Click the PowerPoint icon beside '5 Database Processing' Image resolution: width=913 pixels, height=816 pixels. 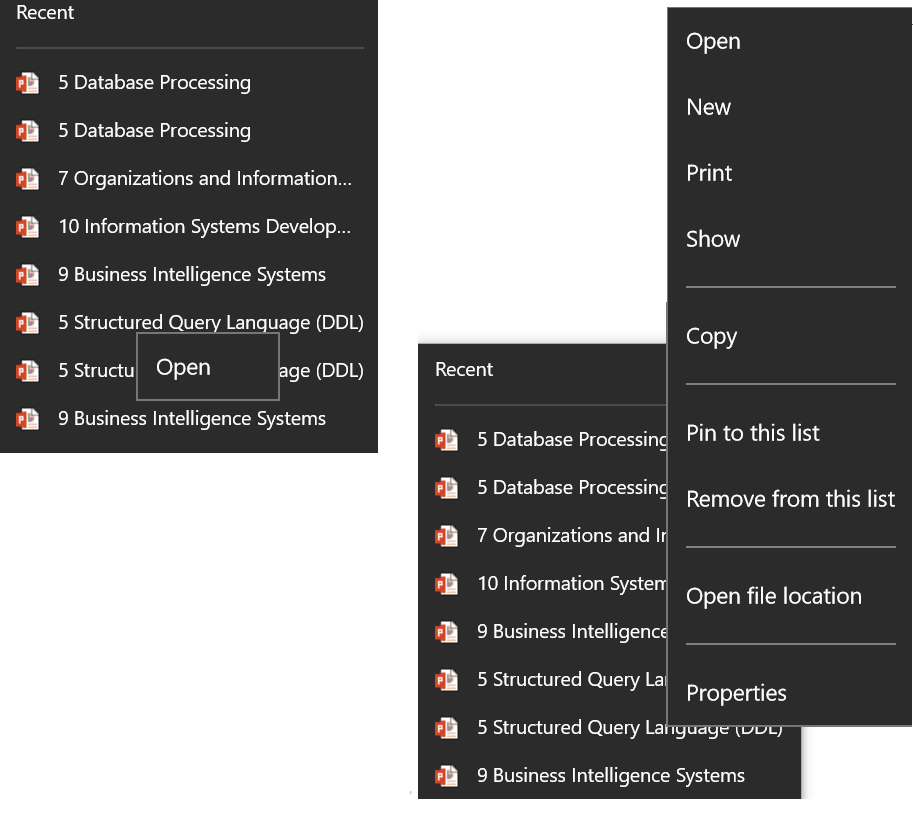[27, 82]
